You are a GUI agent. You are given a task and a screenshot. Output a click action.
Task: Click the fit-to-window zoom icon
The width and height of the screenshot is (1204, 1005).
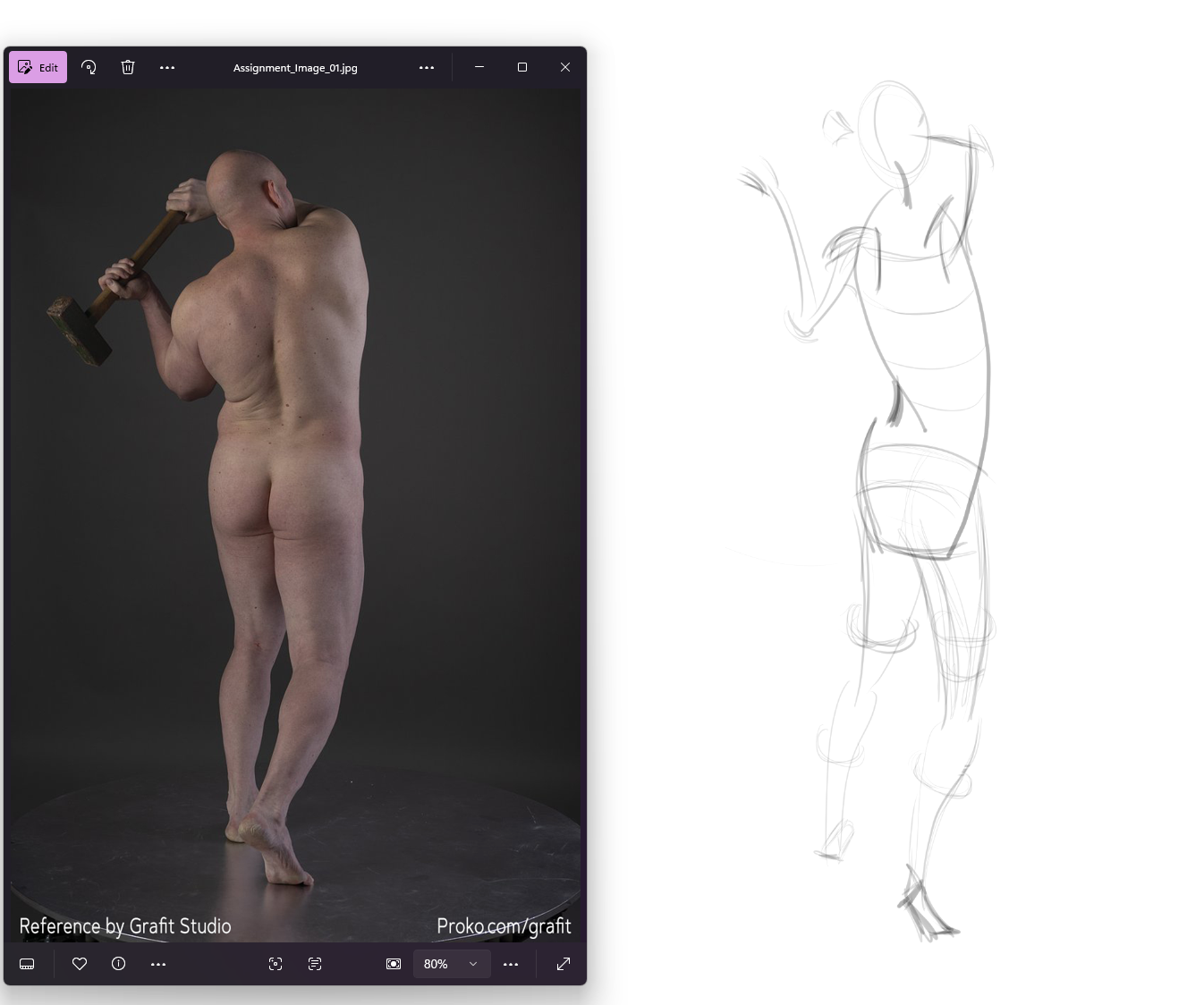pyautogui.click(x=394, y=964)
